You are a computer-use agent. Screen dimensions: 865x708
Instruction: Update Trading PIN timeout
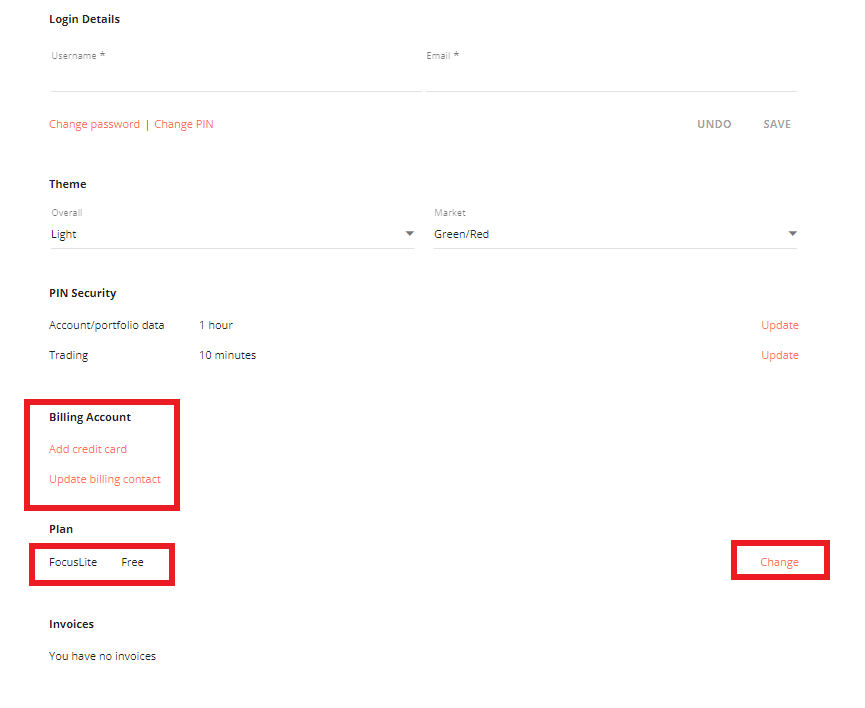779,355
